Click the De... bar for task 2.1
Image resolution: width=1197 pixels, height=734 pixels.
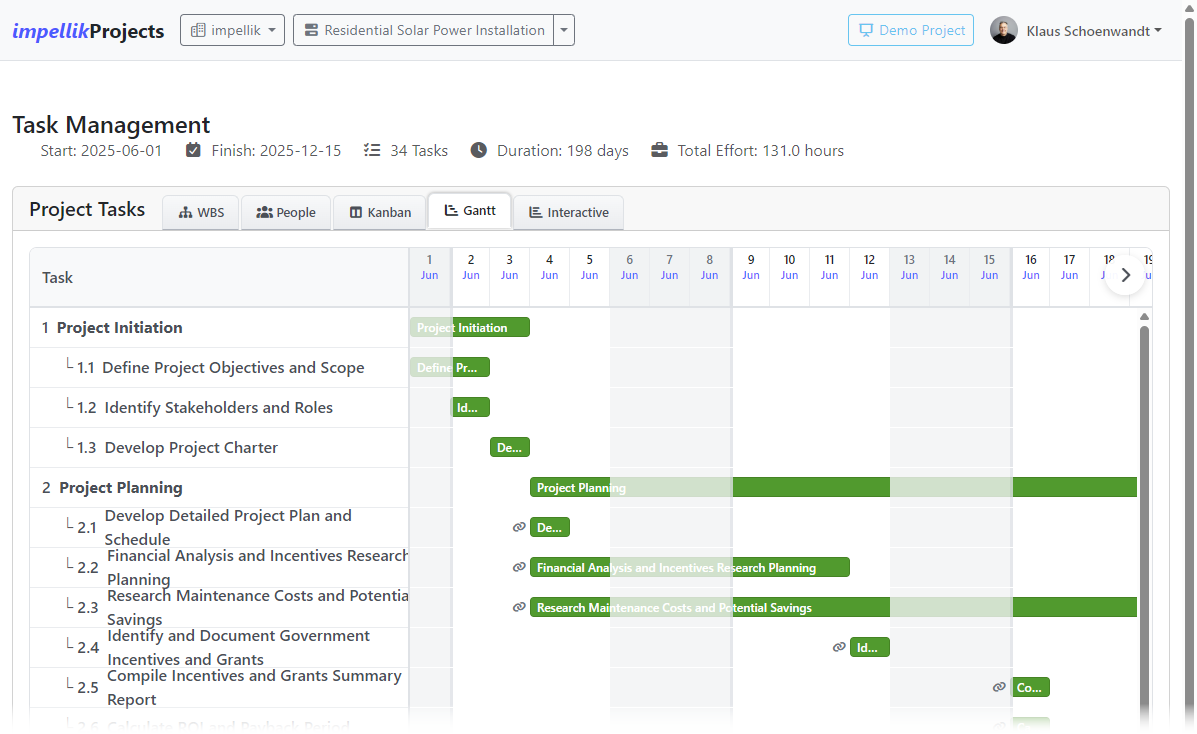pyautogui.click(x=550, y=527)
